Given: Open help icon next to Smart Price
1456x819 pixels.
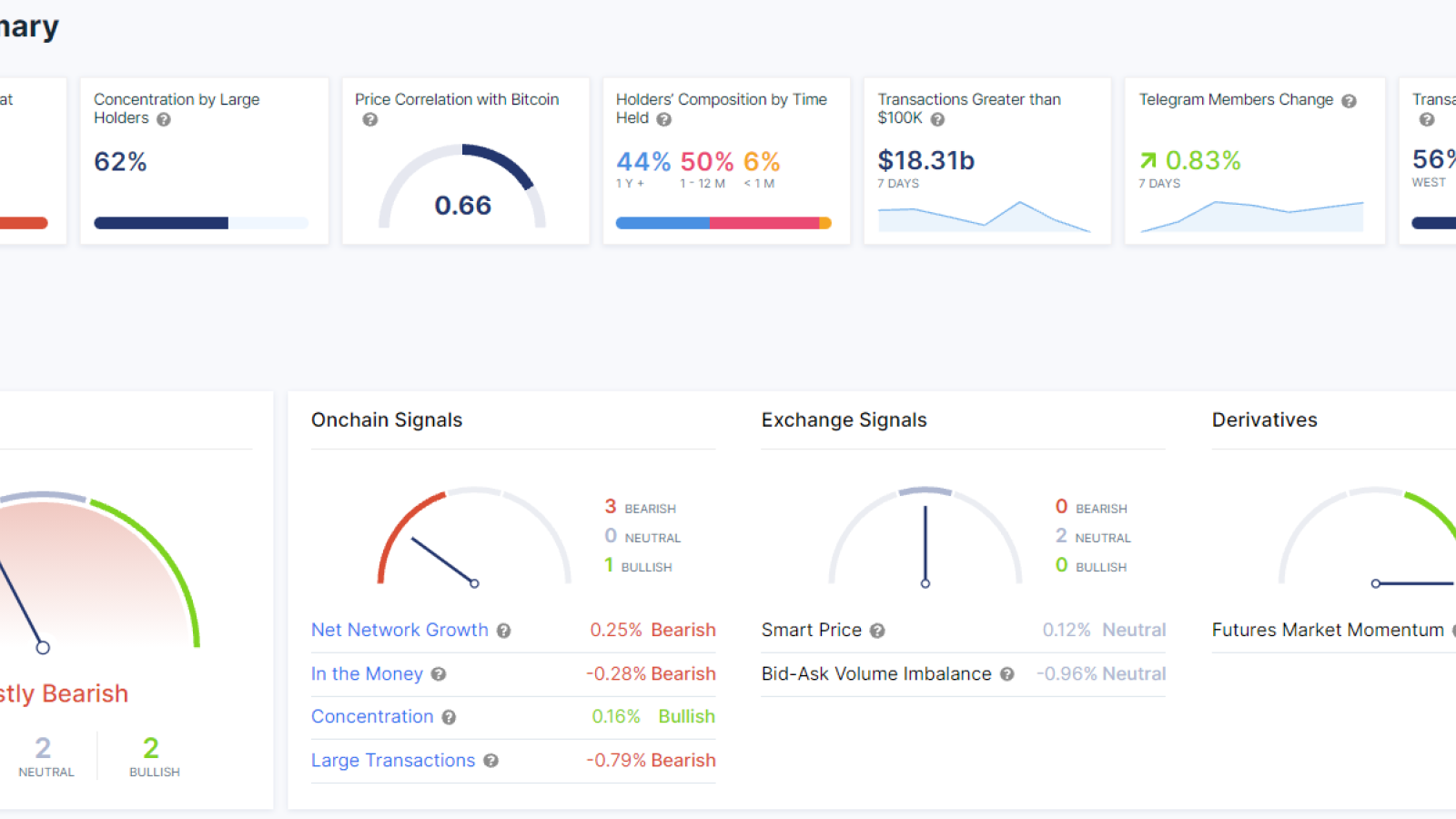Looking at the screenshot, I should [877, 631].
